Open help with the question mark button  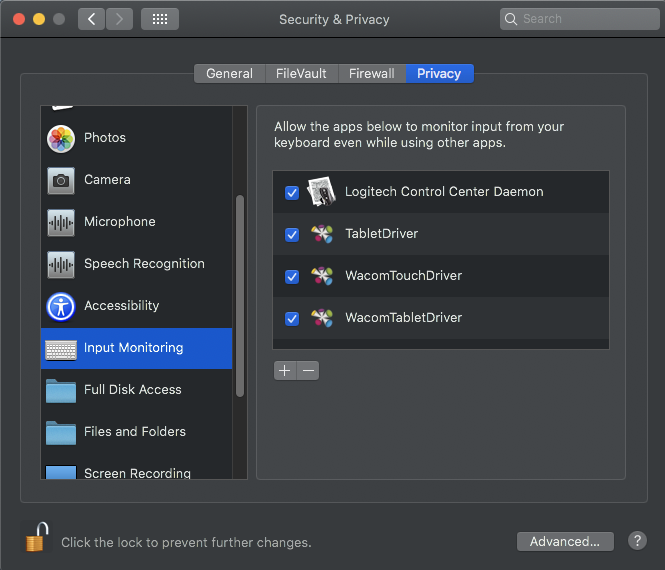(637, 541)
